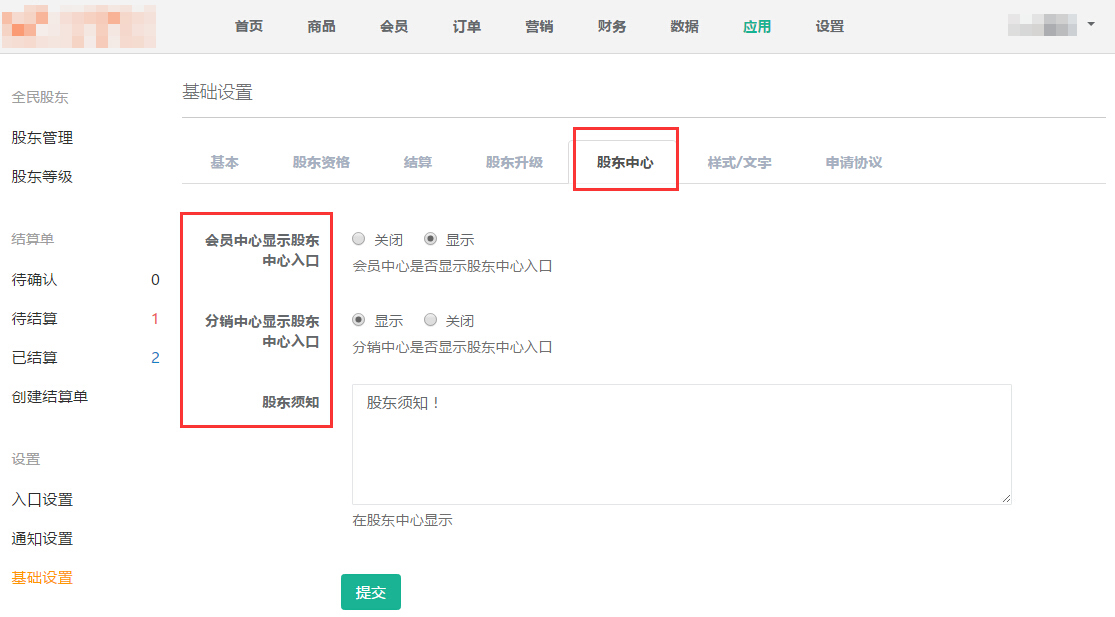Viewport: 1115px width, 617px height.
Task: Click the blurred logo at top left
Action: pos(78,27)
